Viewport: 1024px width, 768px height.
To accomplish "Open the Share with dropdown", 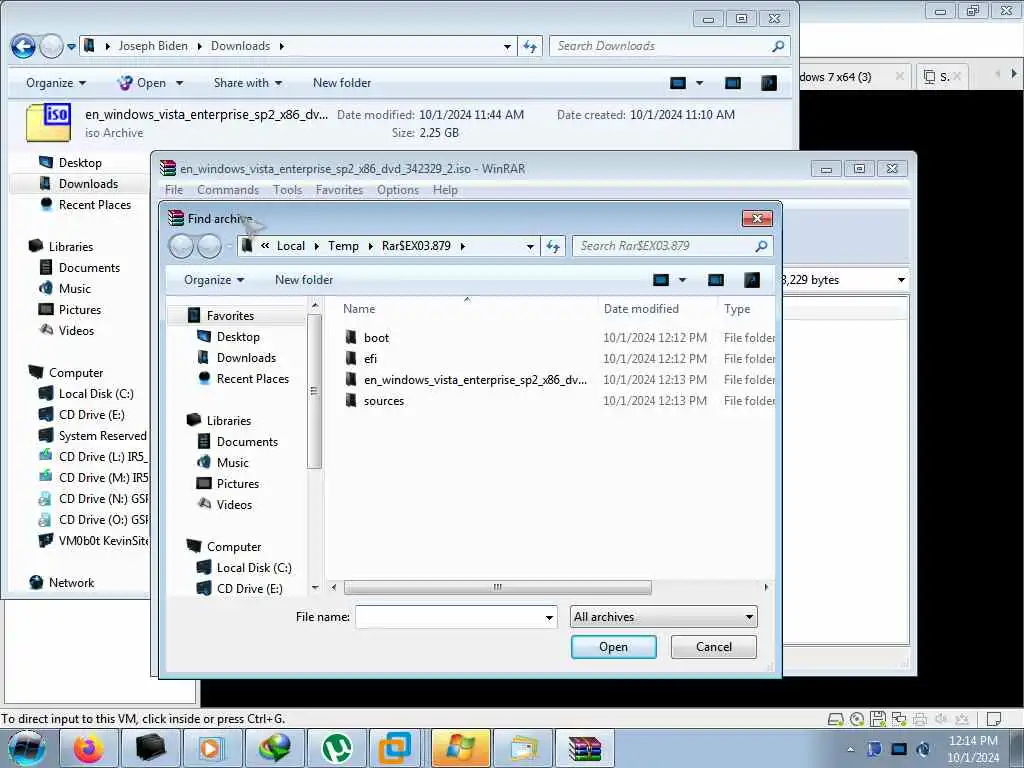I will (248, 83).
